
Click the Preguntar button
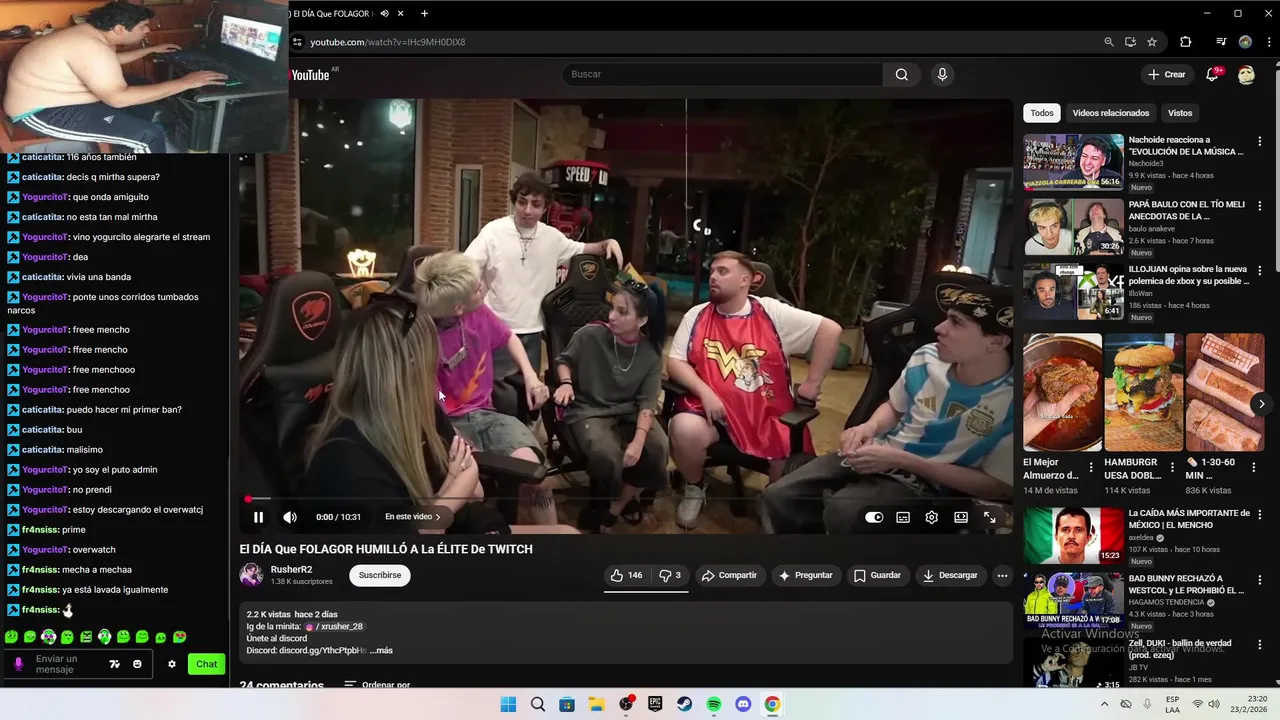[805, 575]
